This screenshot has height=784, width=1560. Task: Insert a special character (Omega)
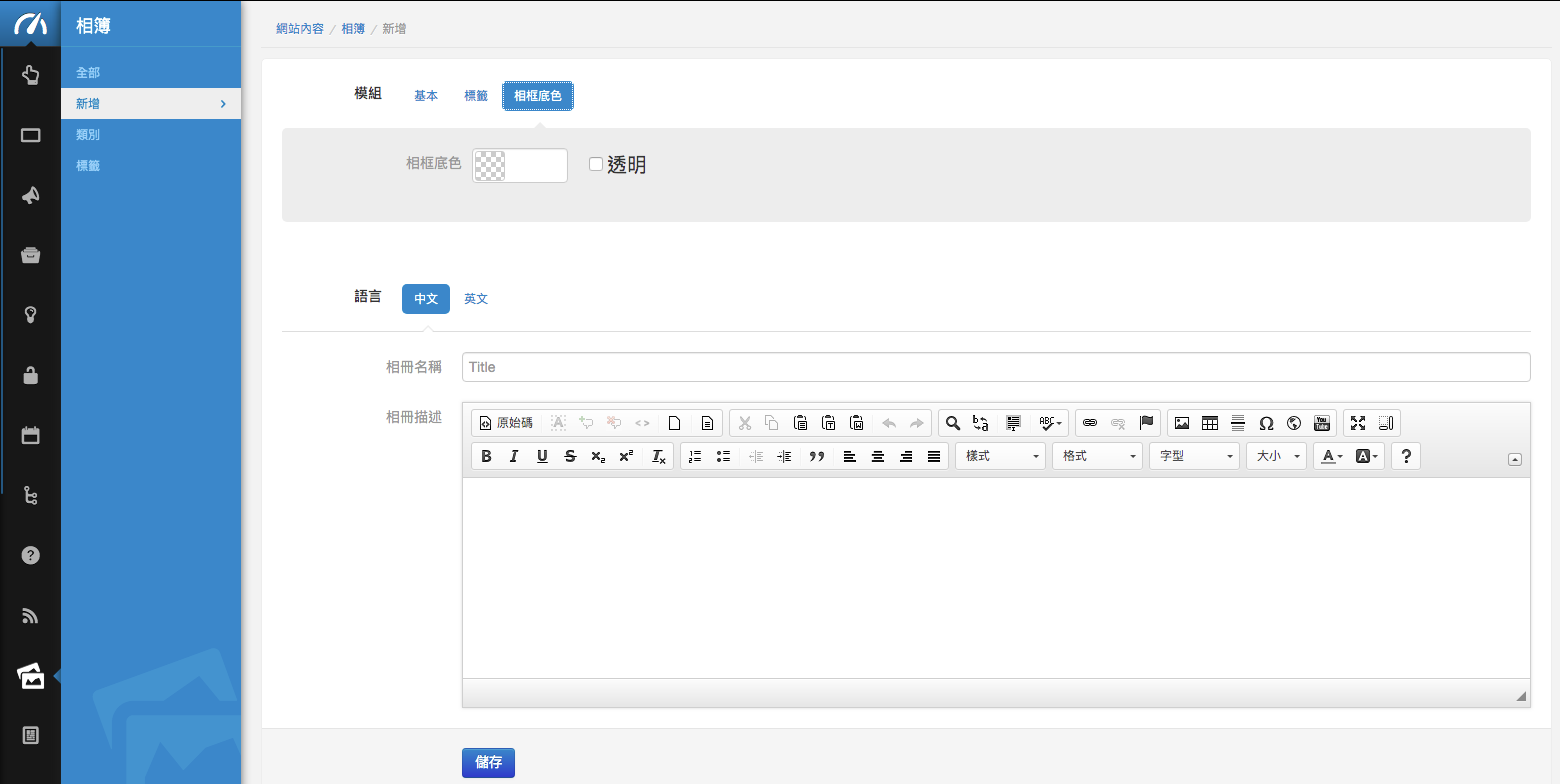click(1266, 423)
